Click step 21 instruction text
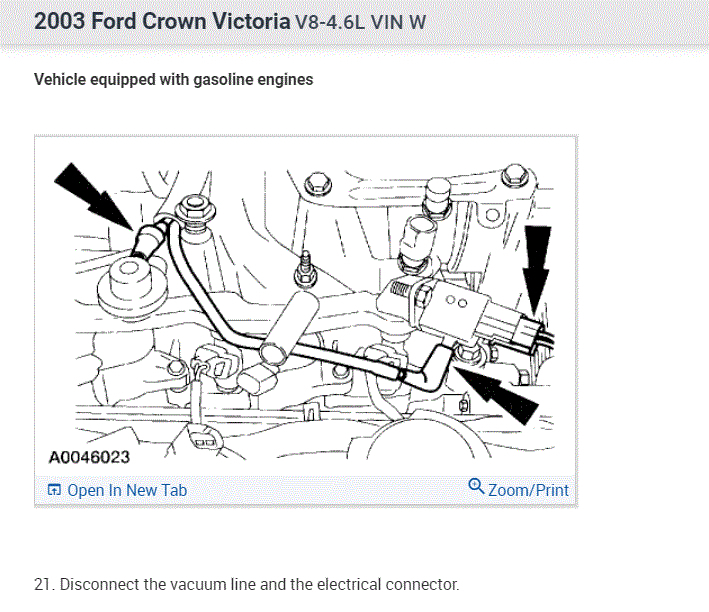This screenshot has height=612, width=709. (x=246, y=584)
